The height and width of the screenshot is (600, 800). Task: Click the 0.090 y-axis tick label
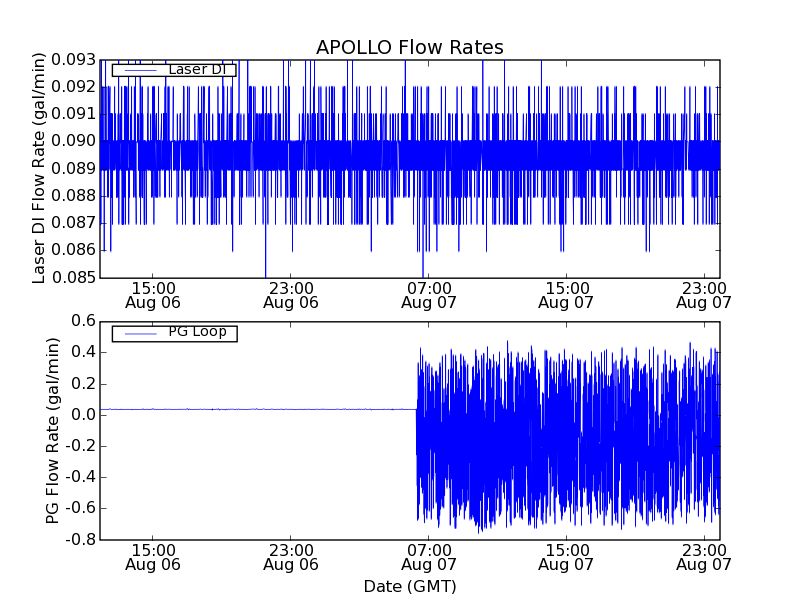point(73,141)
